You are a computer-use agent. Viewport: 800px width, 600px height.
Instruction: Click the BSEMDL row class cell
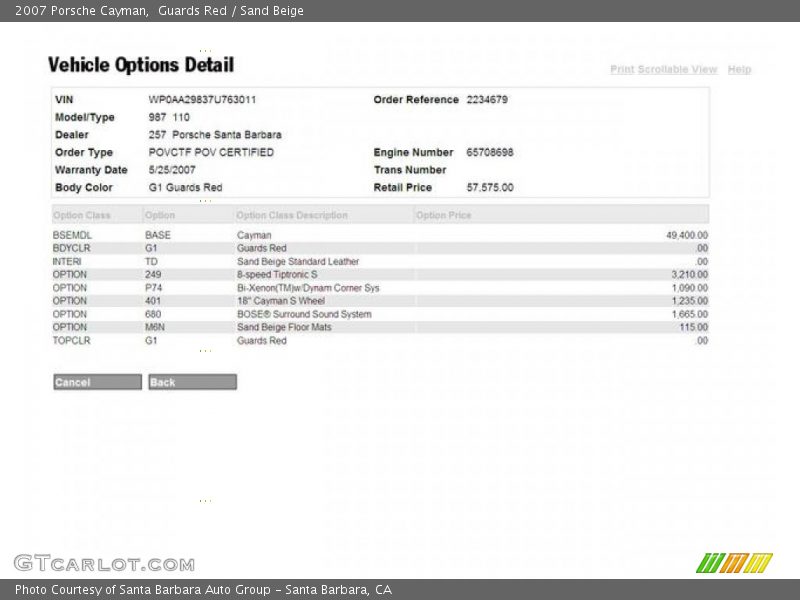(x=72, y=235)
